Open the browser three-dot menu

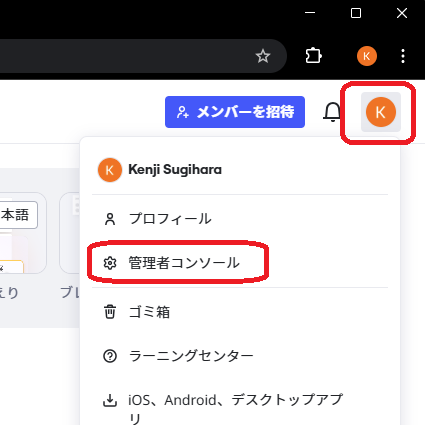pyautogui.click(x=403, y=56)
